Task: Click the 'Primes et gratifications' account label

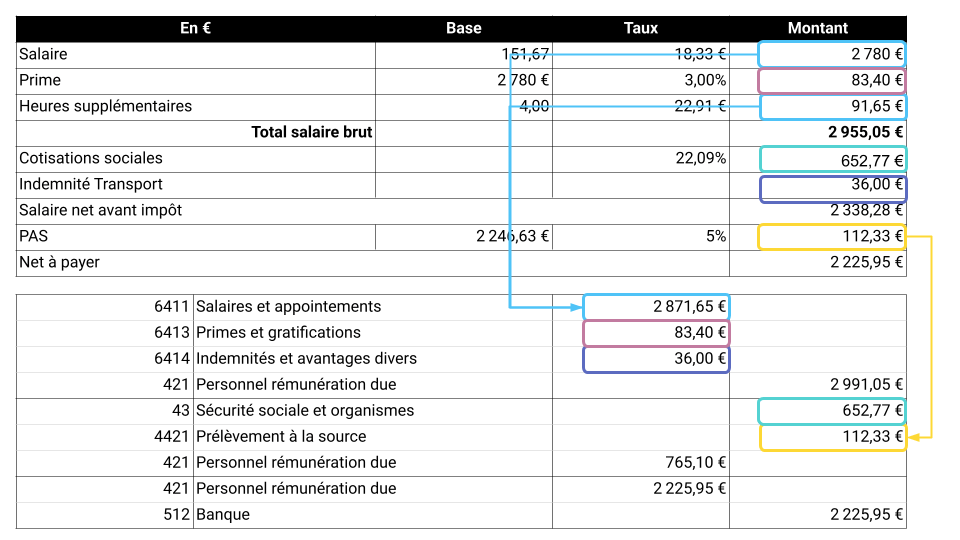Action: (278, 333)
